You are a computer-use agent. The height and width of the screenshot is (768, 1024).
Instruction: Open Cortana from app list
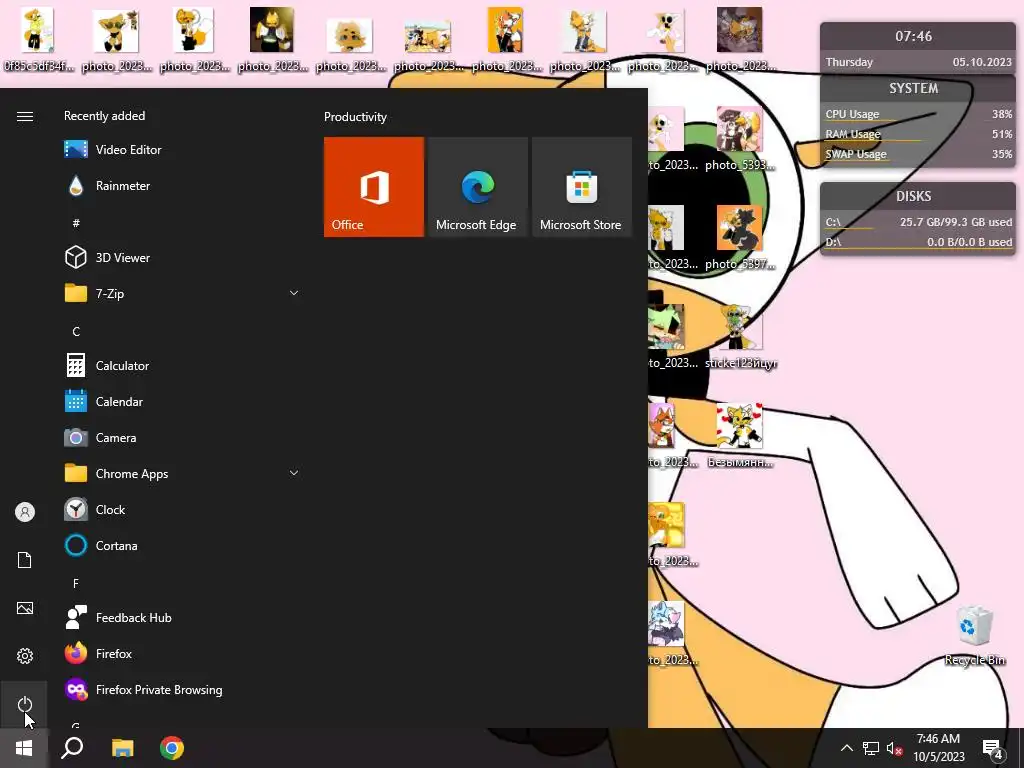[x=183, y=545]
